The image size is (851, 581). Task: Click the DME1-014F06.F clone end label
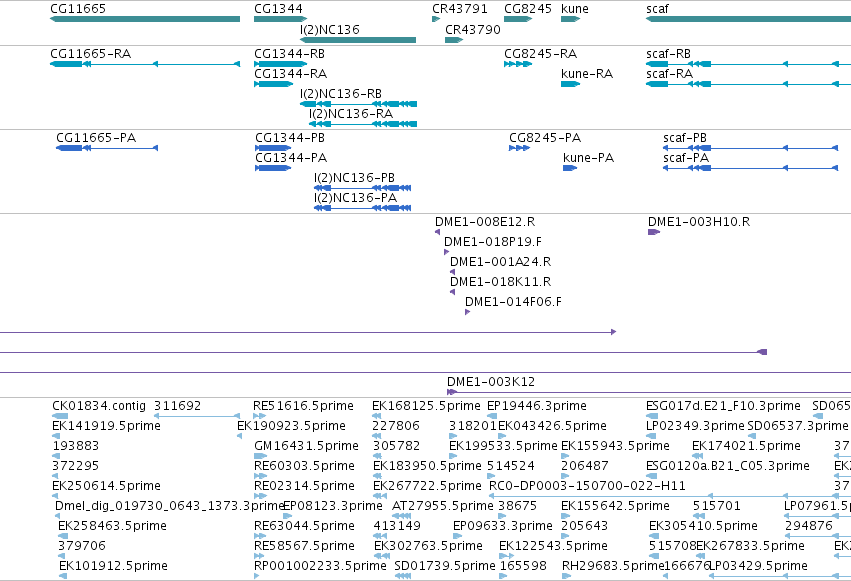tap(513, 302)
